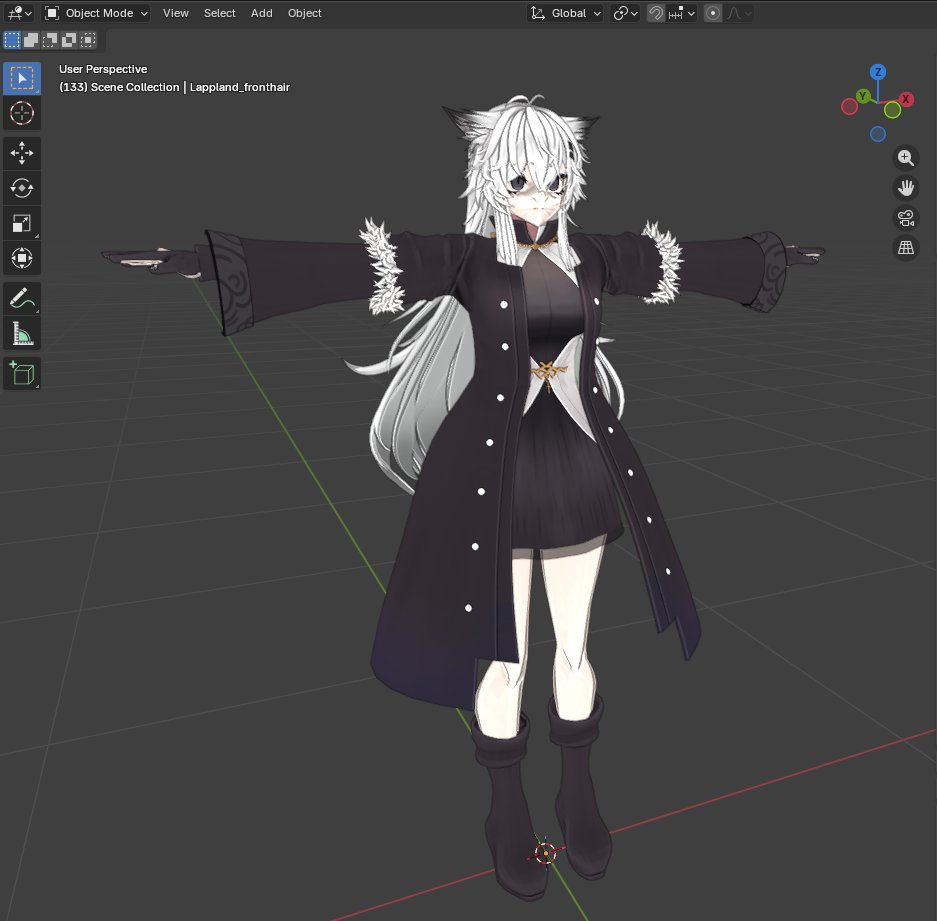Select the Measure tool
Viewport: 937px width, 921px height.
[x=22, y=333]
